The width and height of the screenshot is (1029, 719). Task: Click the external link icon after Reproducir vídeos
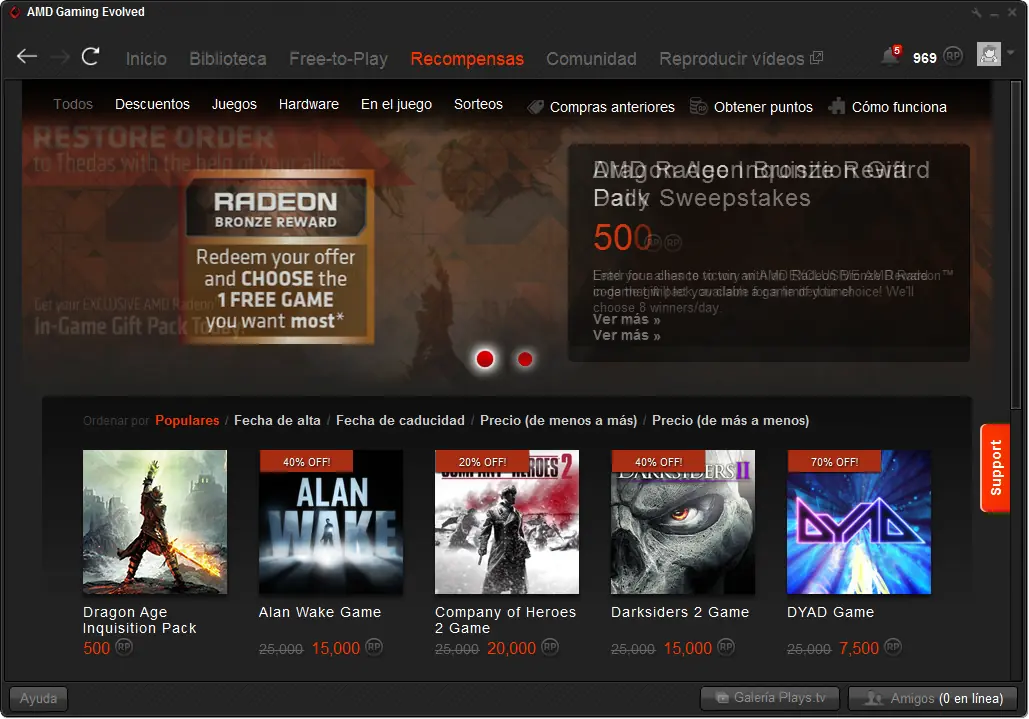coord(816,58)
